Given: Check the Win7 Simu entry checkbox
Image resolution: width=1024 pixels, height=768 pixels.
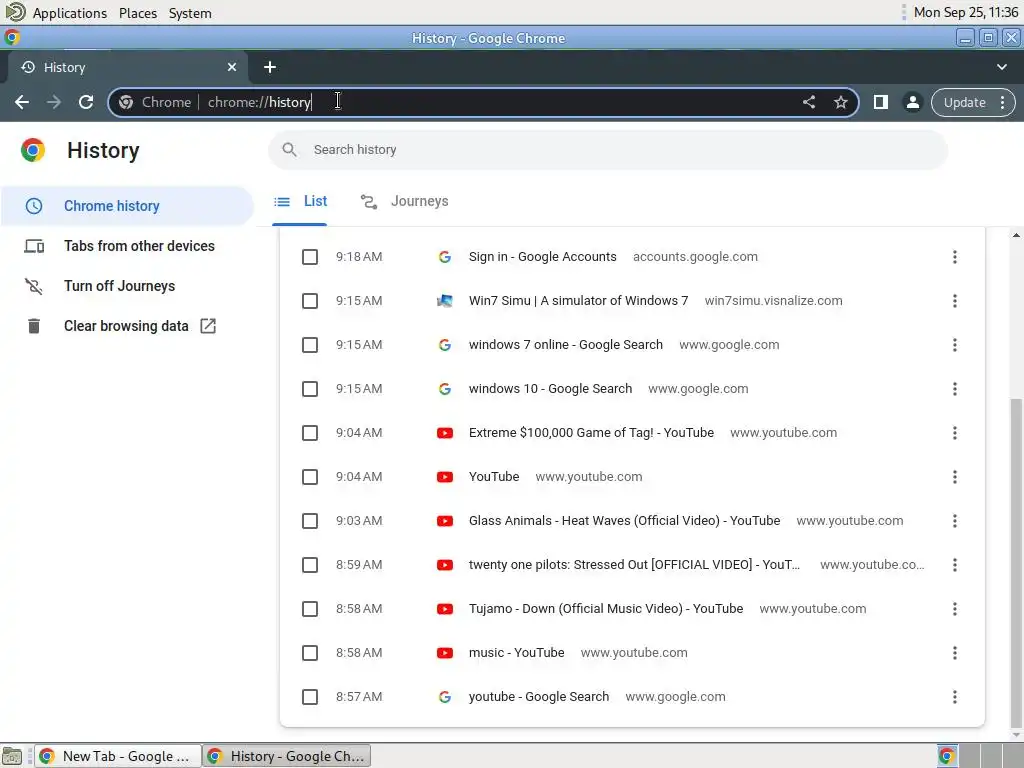Looking at the screenshot, I should tap(310, 301).
